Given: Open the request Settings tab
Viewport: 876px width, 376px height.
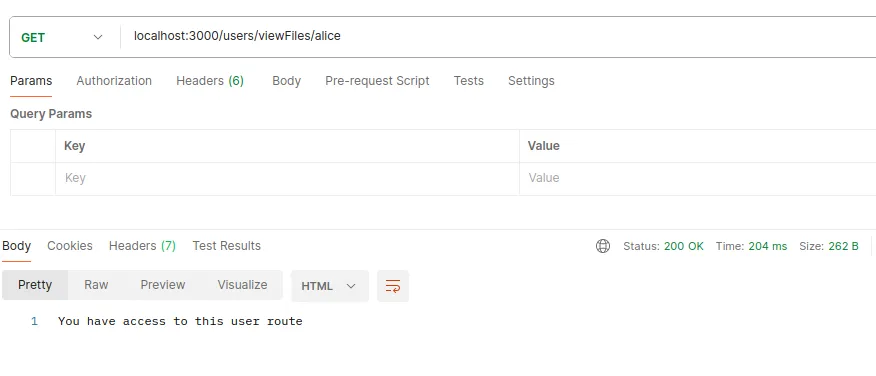Looking at the screenshot, I should tap(531, 81).
